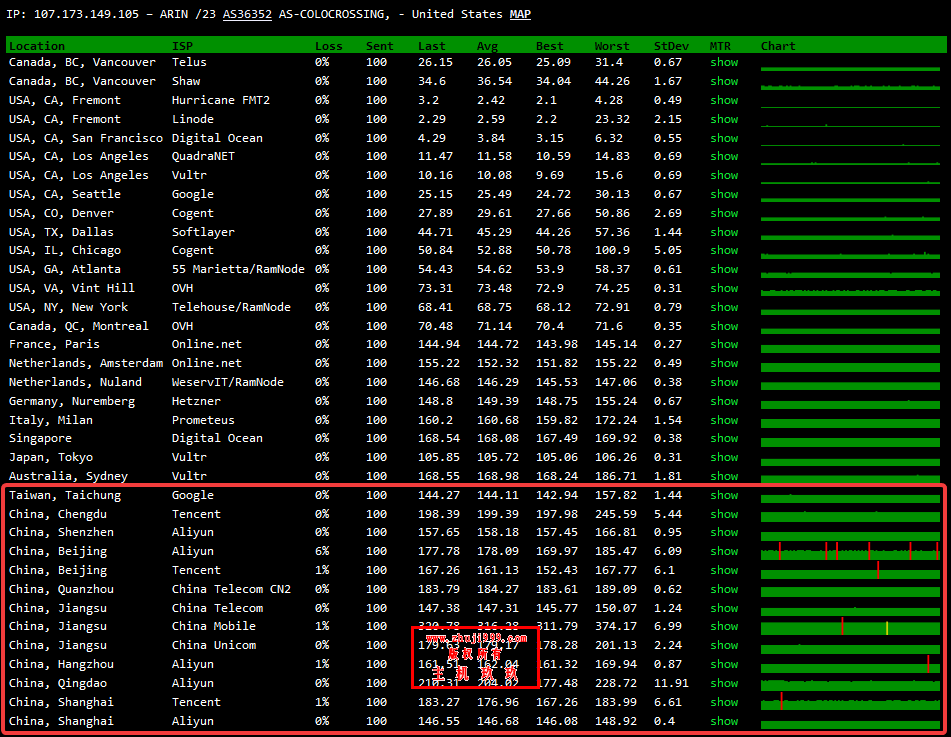Select IP address 107.173.149.105 text
This screenshot has height=737, width=951.
(86, 14)
